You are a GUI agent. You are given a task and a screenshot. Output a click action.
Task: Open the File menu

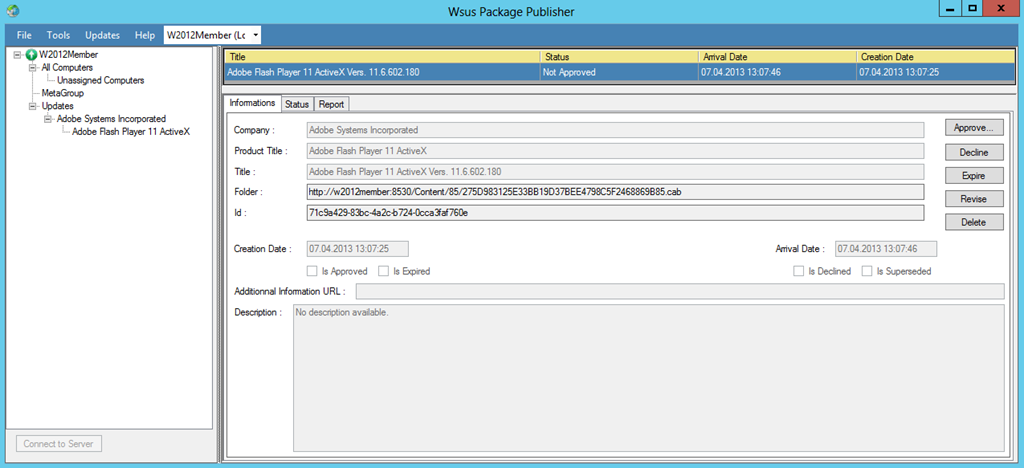click(x=24, y=35)
